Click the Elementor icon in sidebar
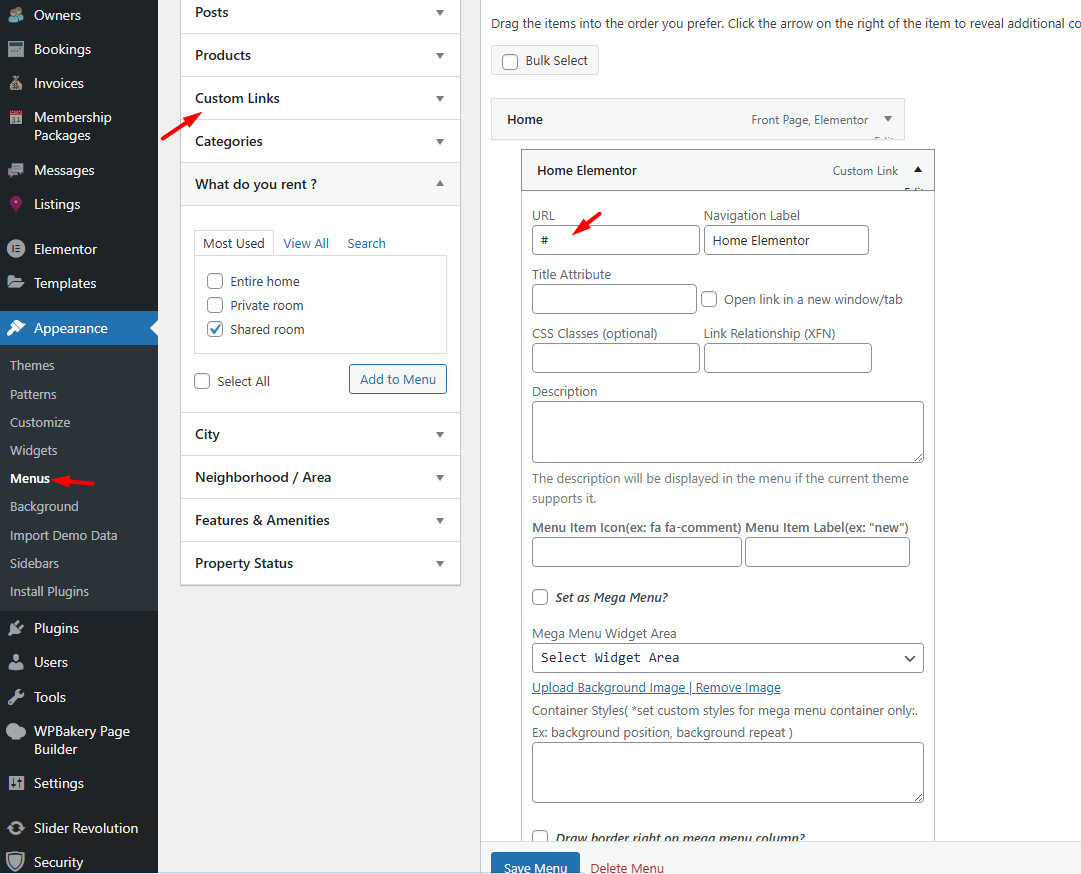 [x=16, y=249]
